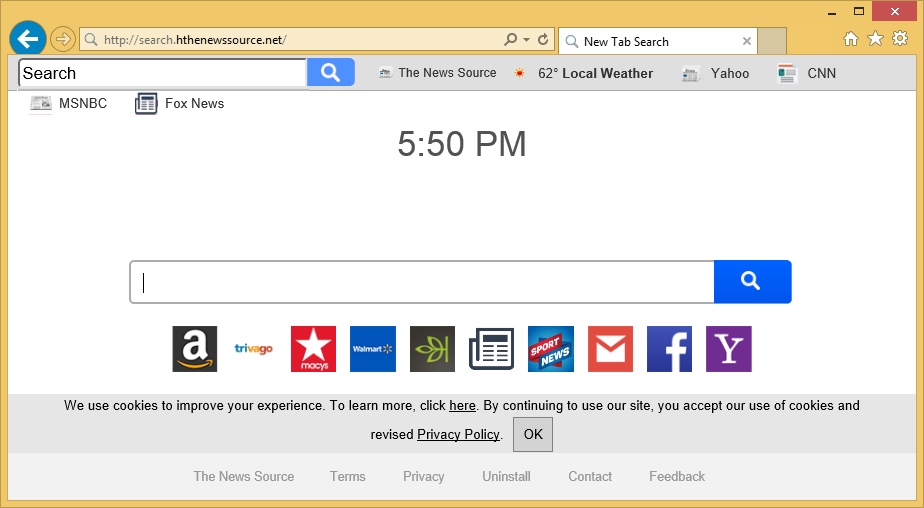Screen dimensions: 924x508
Task: Open the Yahoo toolbar shortcut
Action: [715, 74]
